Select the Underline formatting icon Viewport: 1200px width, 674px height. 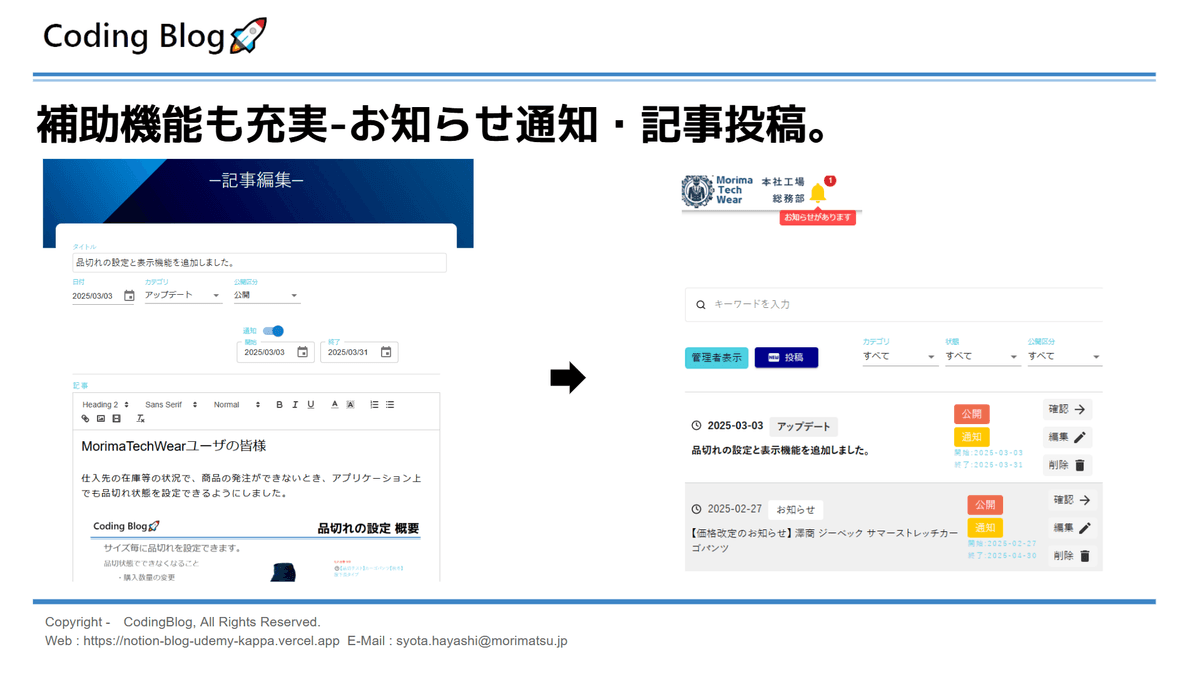tap(311, 404)
